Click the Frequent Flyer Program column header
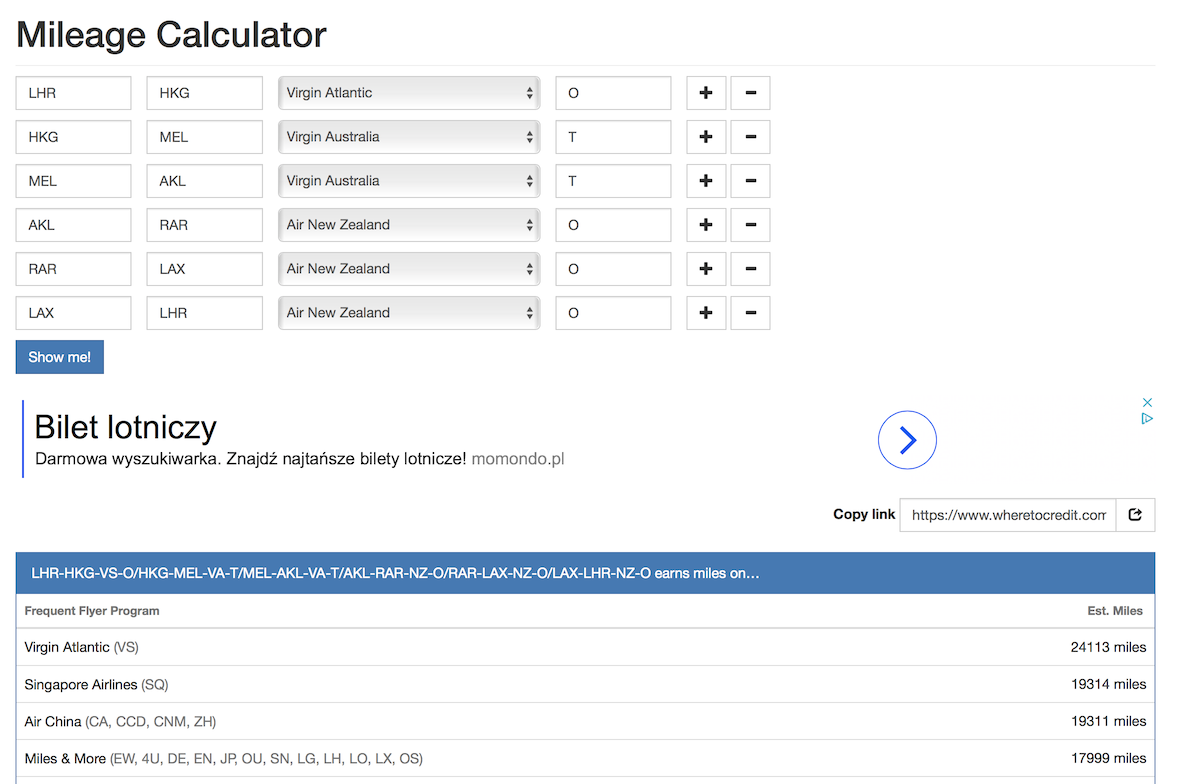The width and height of the screenshot is (1181, 784). click(x=92, y=611)
